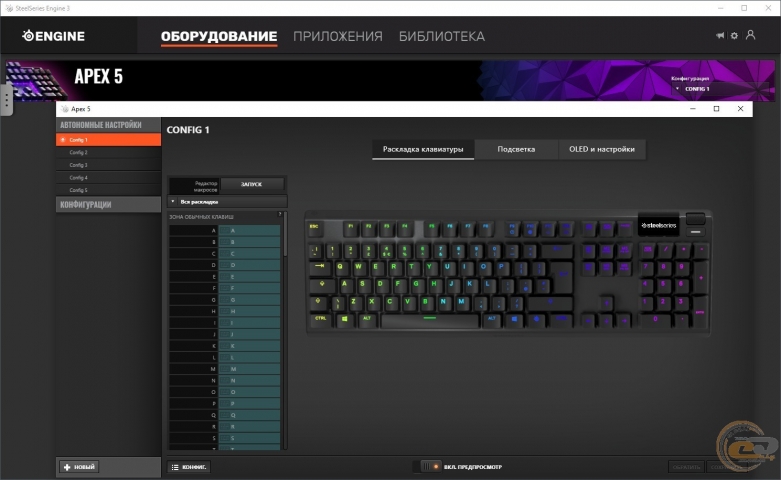Collapse the АВТОНОМНЫЕ НАСТРОЙКИ section
The image size is (781, 480).
coord(109,125)
